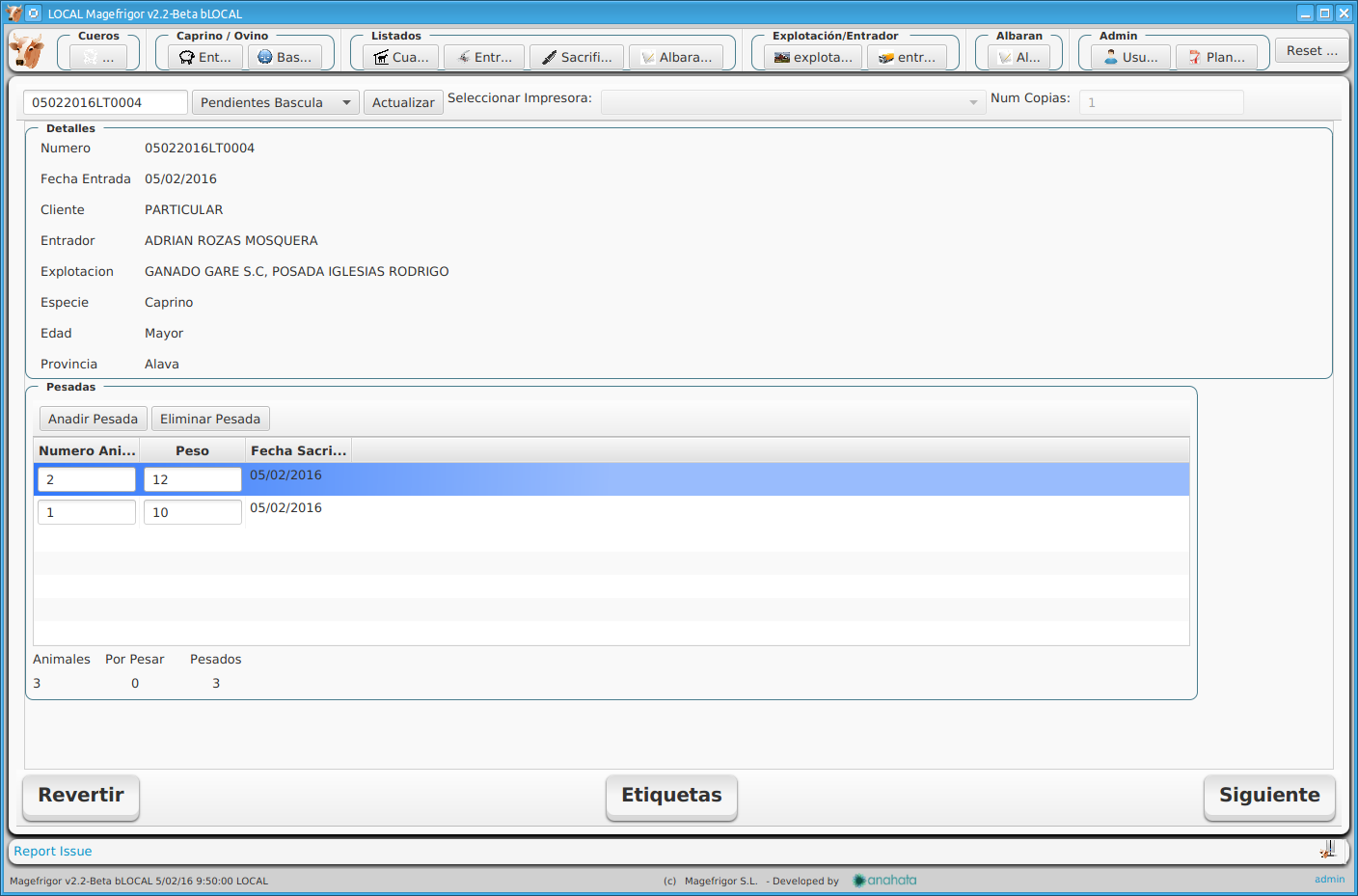This screenshot has height=896, width=1358.
Task: Click the Especie value Caprino
Action: (x=169, y=302)
